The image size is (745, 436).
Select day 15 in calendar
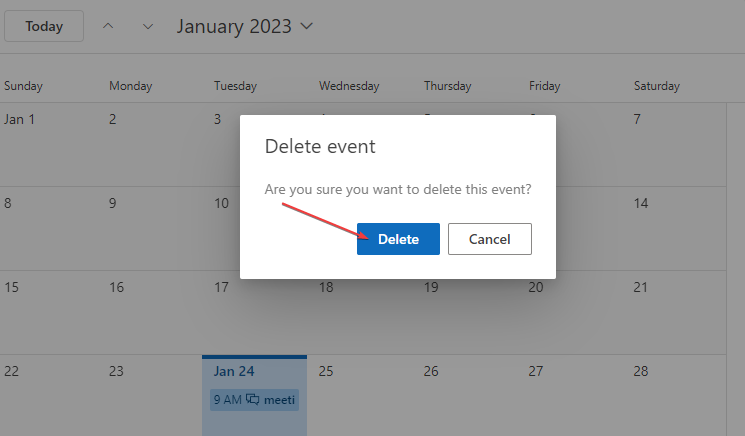[x=12, y=287]
